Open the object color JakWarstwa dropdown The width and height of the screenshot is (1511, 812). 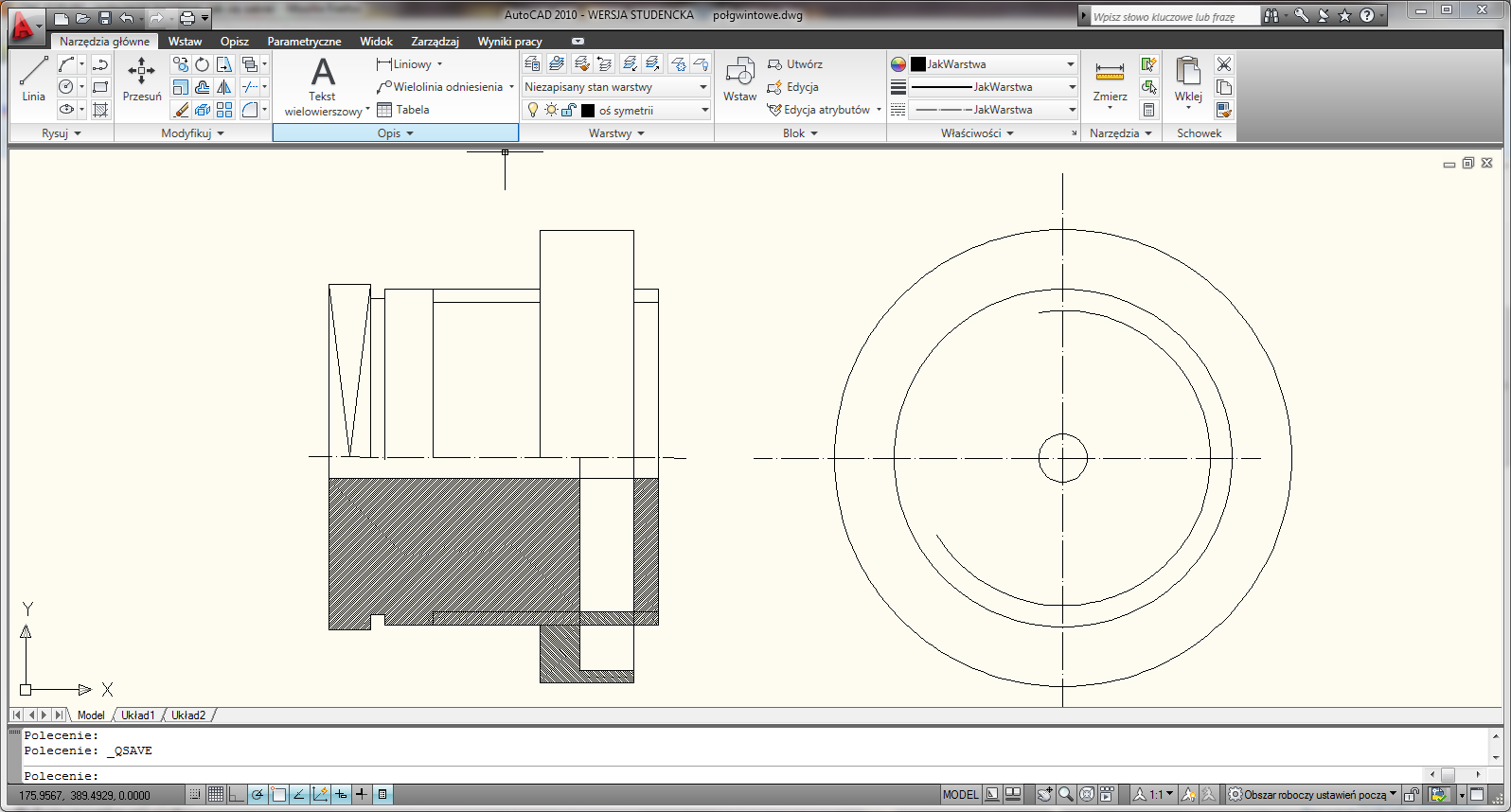(993, 64)
